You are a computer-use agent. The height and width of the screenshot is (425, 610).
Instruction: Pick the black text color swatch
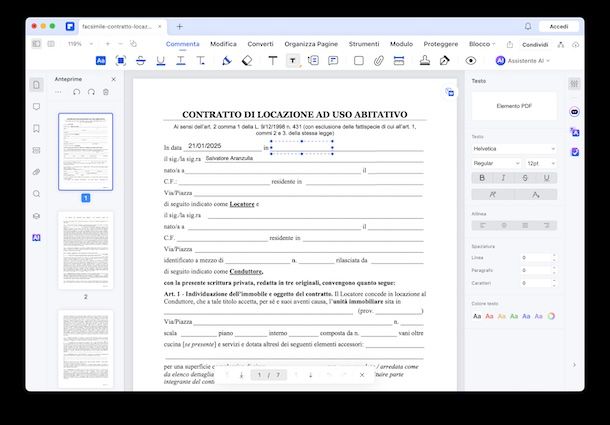pos(477,316)
